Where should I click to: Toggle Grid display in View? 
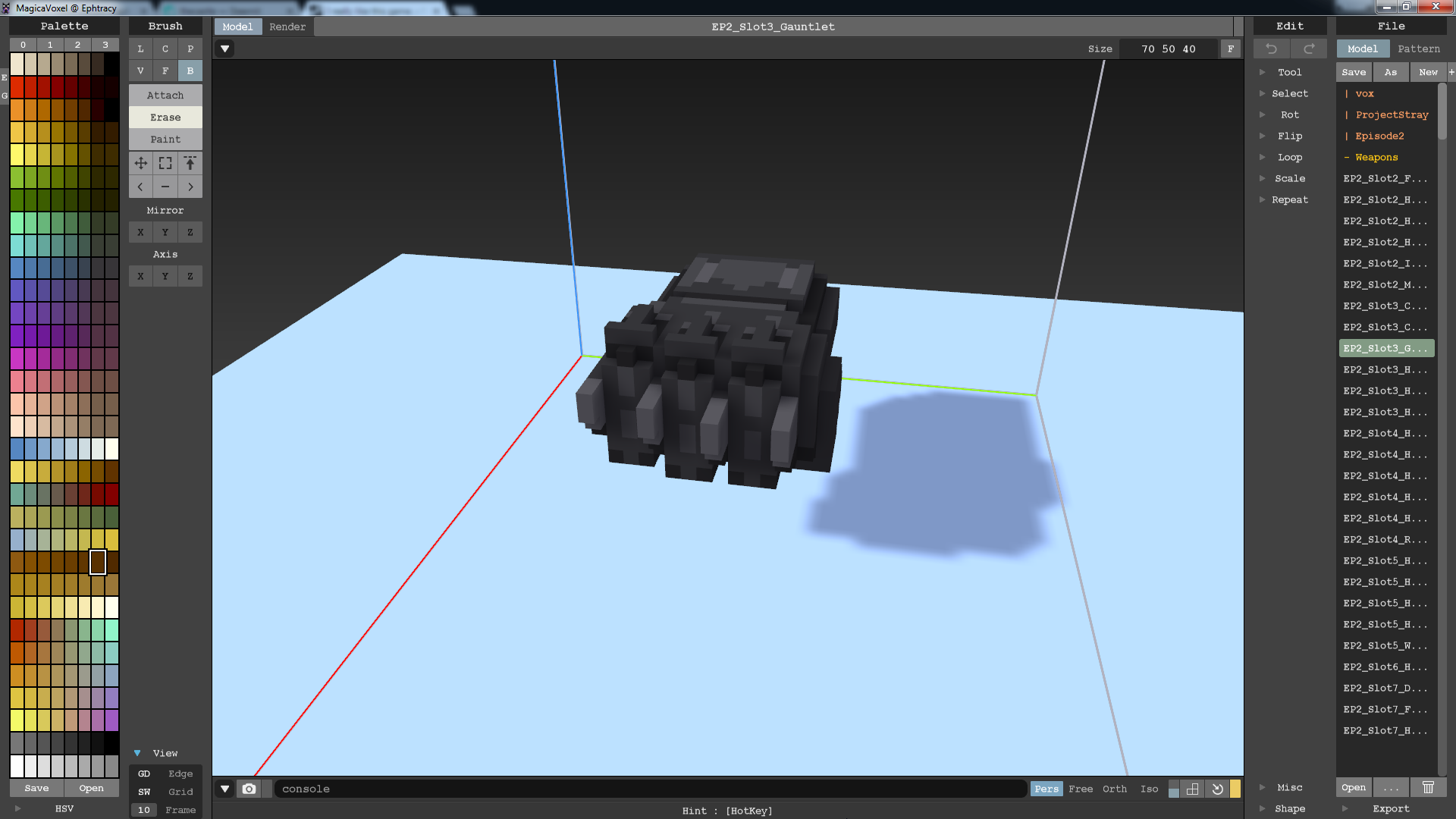point(180,792)
